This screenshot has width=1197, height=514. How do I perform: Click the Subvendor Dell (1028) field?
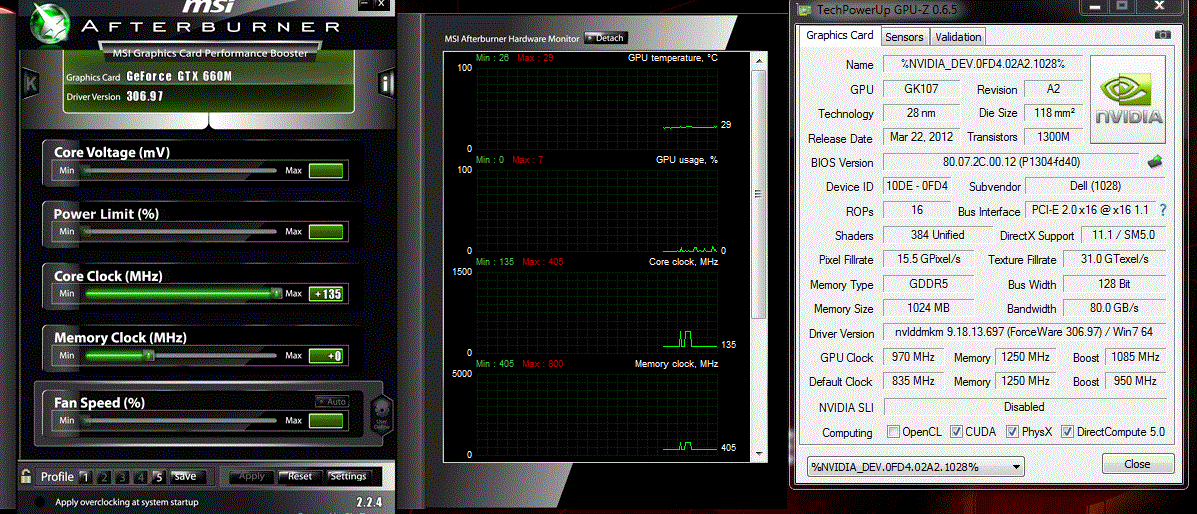tap(1095, 186)
